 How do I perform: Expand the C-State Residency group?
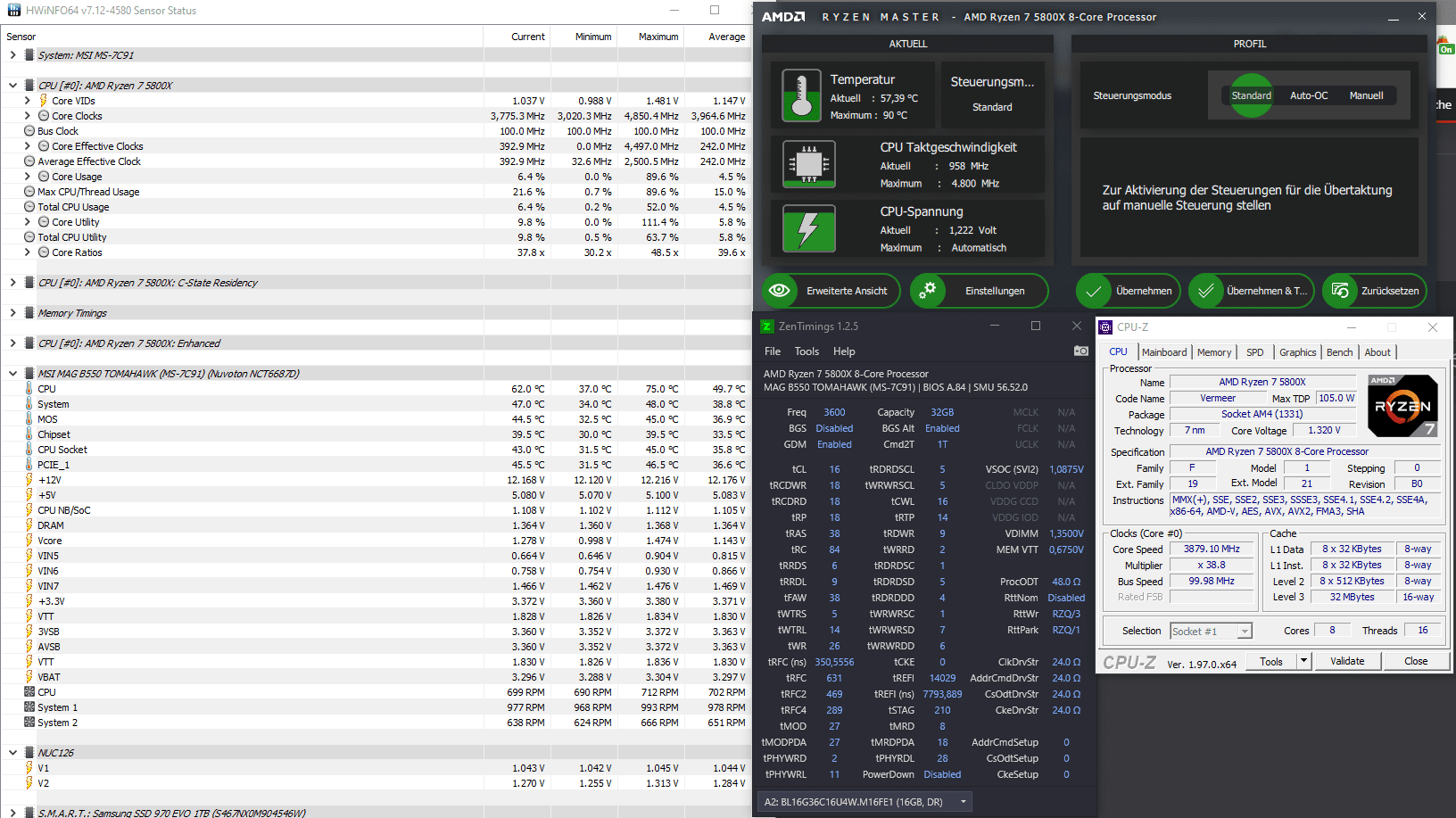pyautogui.click(x=12, y=283)
